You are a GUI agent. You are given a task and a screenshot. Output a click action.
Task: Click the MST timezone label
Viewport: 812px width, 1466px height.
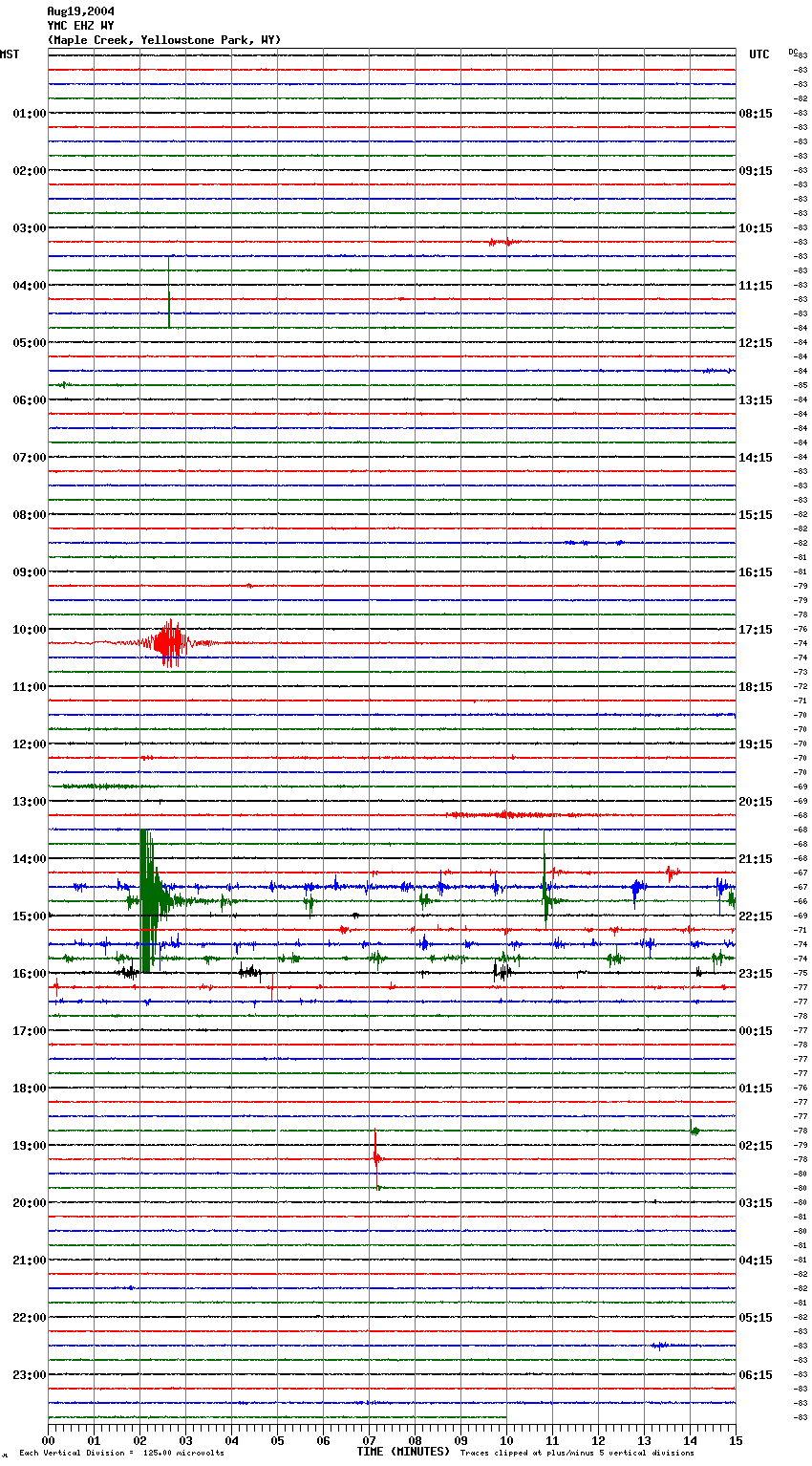[10, 54]
